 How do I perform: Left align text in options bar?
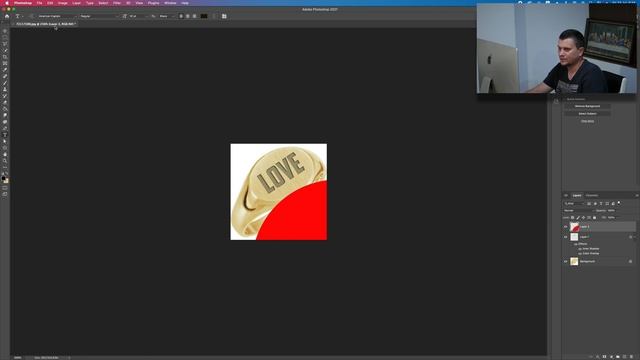[181, 16]
